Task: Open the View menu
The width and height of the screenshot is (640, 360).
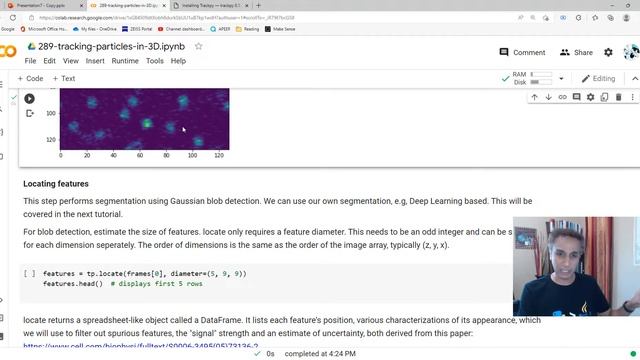Action: (x=71, y=61)
